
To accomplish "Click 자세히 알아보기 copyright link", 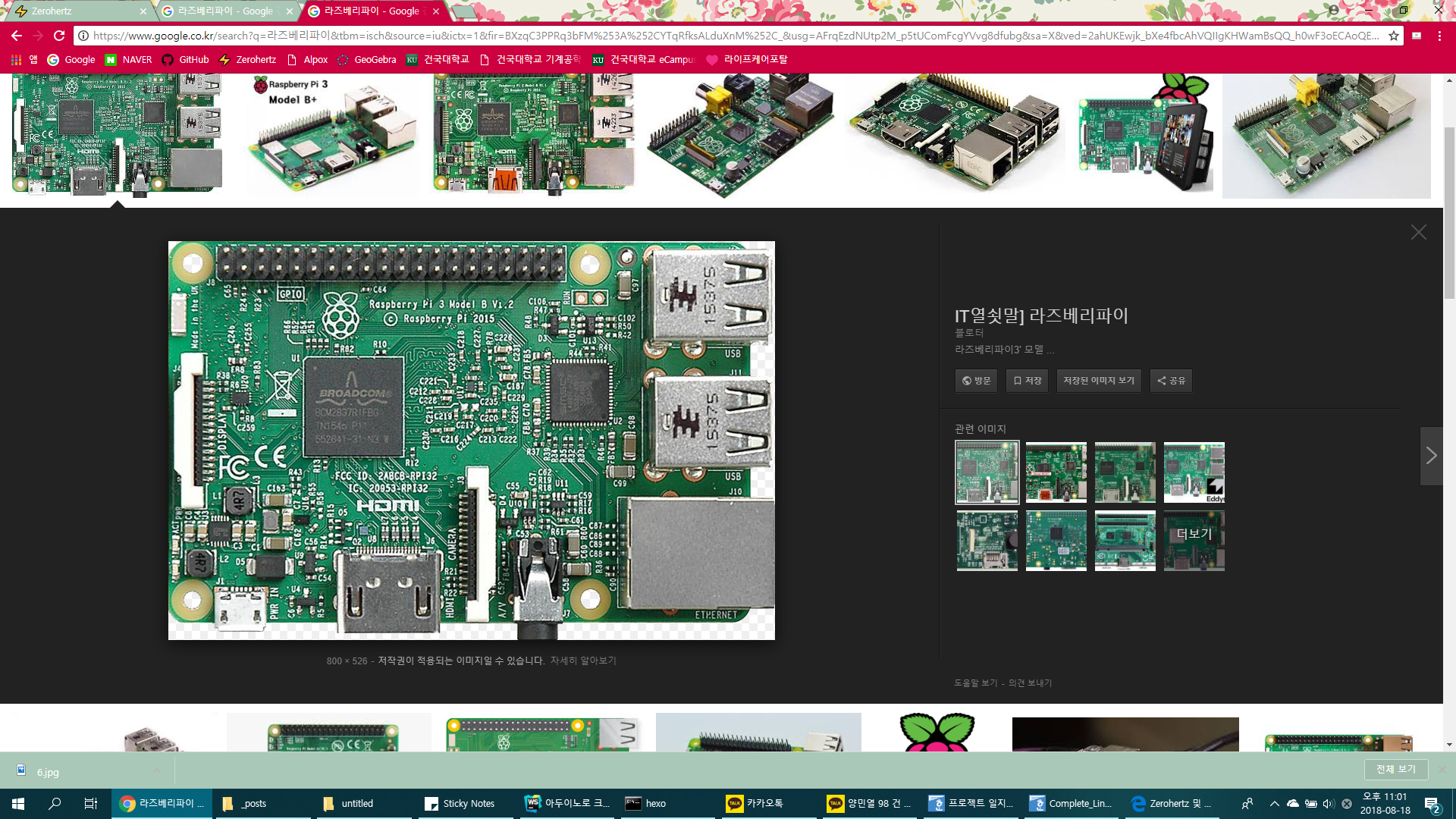I will 583,661.
